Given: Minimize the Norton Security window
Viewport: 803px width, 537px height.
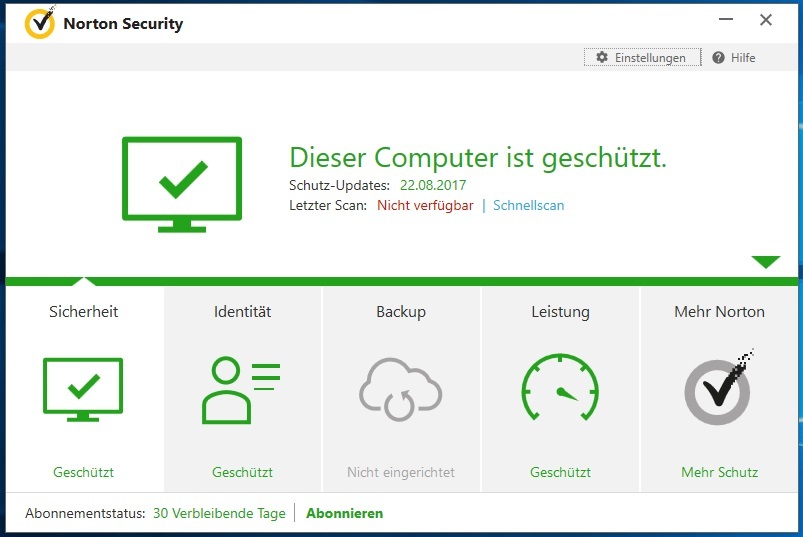Looking at the screenshot, I should 726,20.
